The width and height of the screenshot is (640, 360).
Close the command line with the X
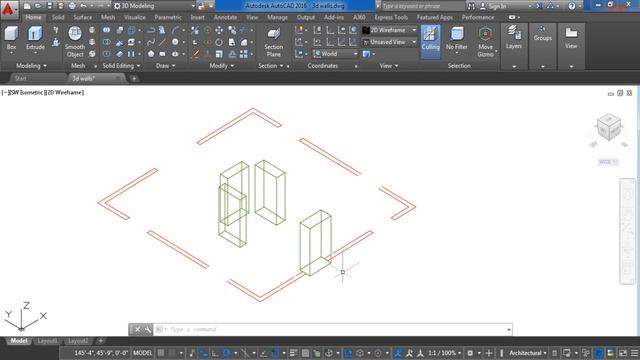tap(138, 329)
